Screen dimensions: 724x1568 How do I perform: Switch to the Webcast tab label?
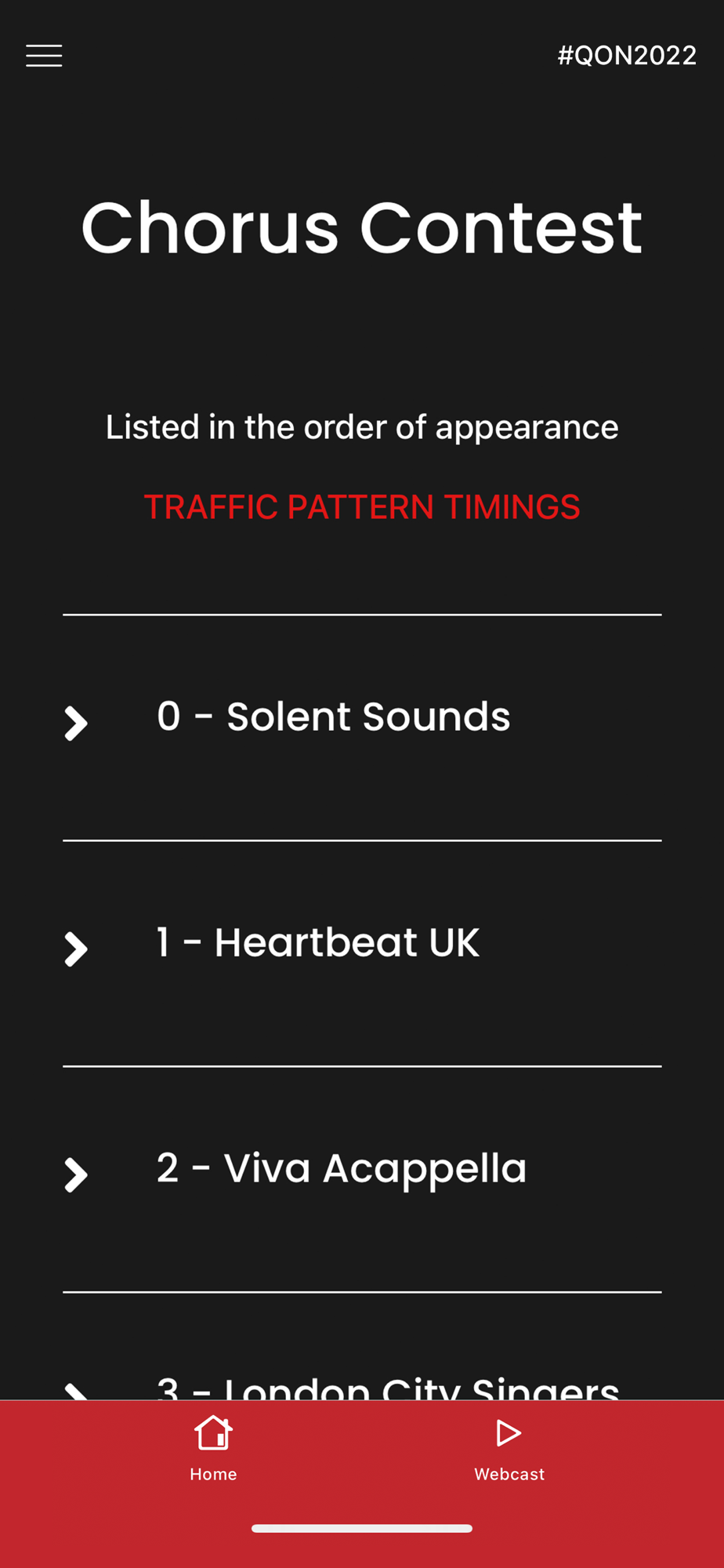pos(509,1474)
